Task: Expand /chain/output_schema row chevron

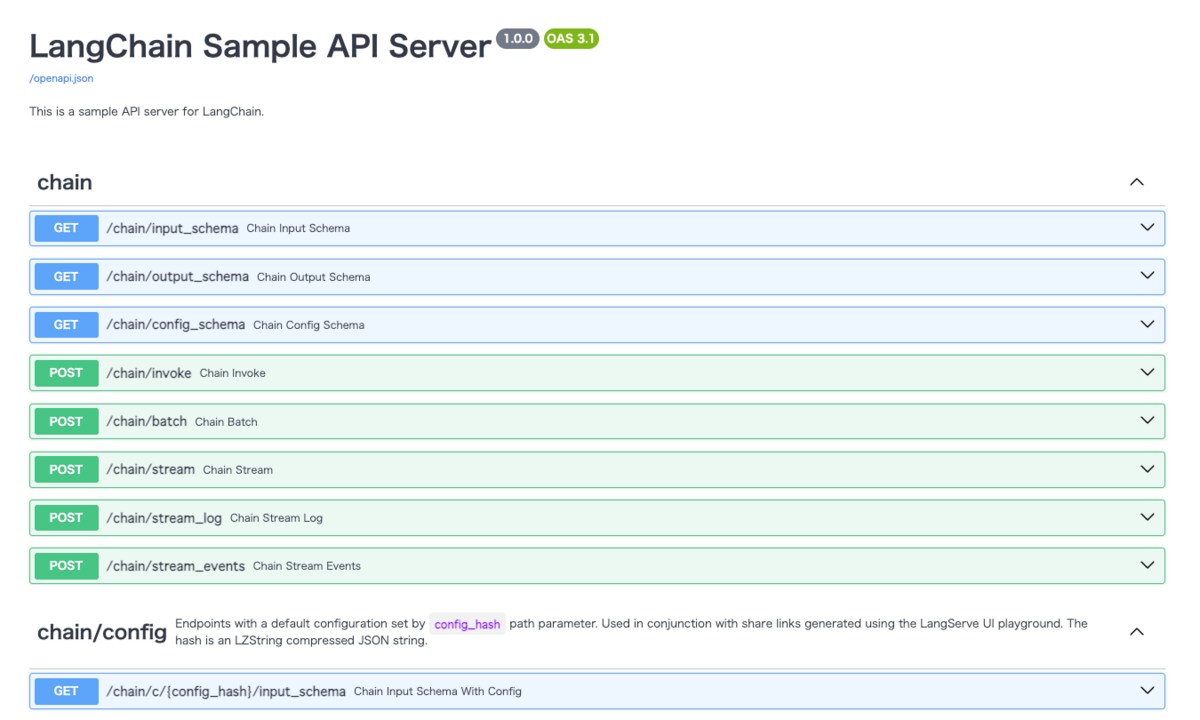Action: tap(1147, 276)
